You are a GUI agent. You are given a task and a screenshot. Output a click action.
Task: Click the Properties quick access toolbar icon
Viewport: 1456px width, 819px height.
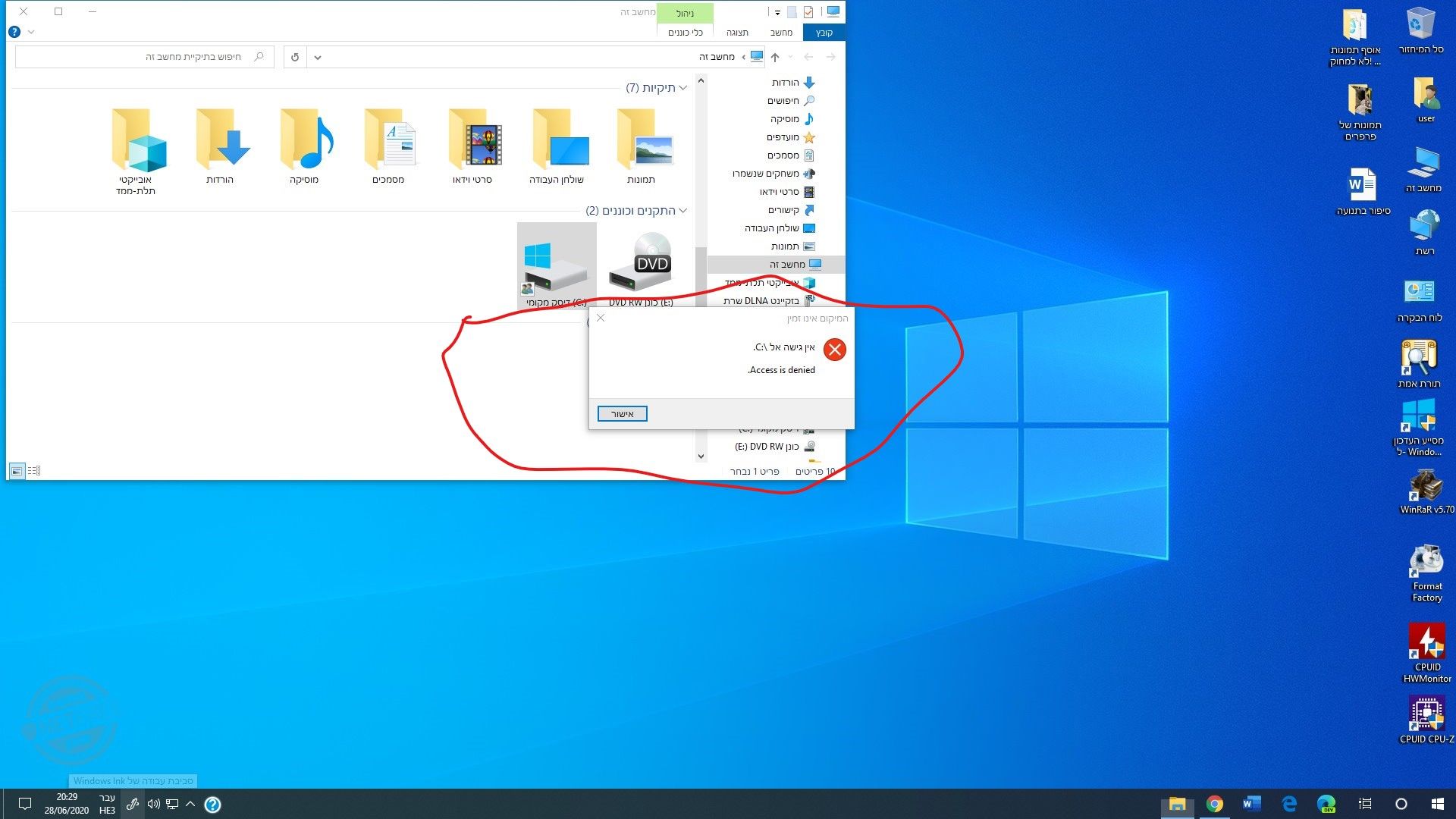808,12
